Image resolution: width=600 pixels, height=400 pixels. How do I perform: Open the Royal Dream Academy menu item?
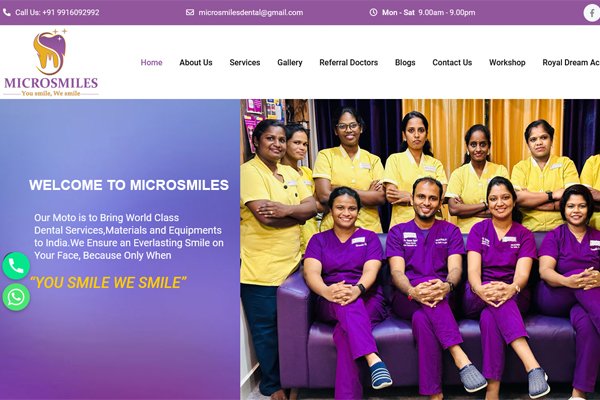[571, 62]
